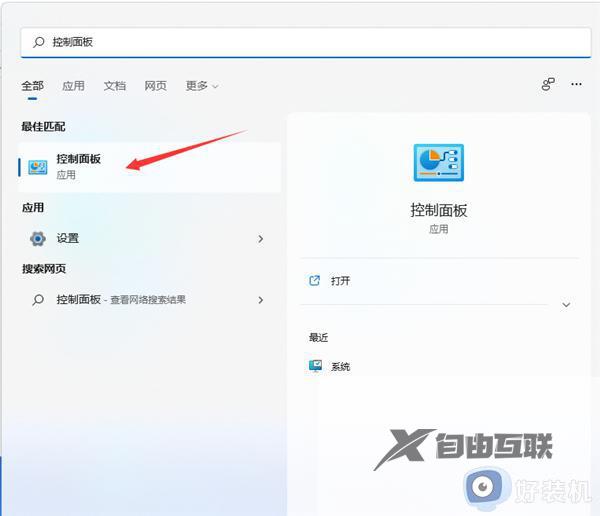This screenshot has height=516, width=600.
Task: Click the large 控制面板 title in preview pane
Action: click(x=439, y=210)
